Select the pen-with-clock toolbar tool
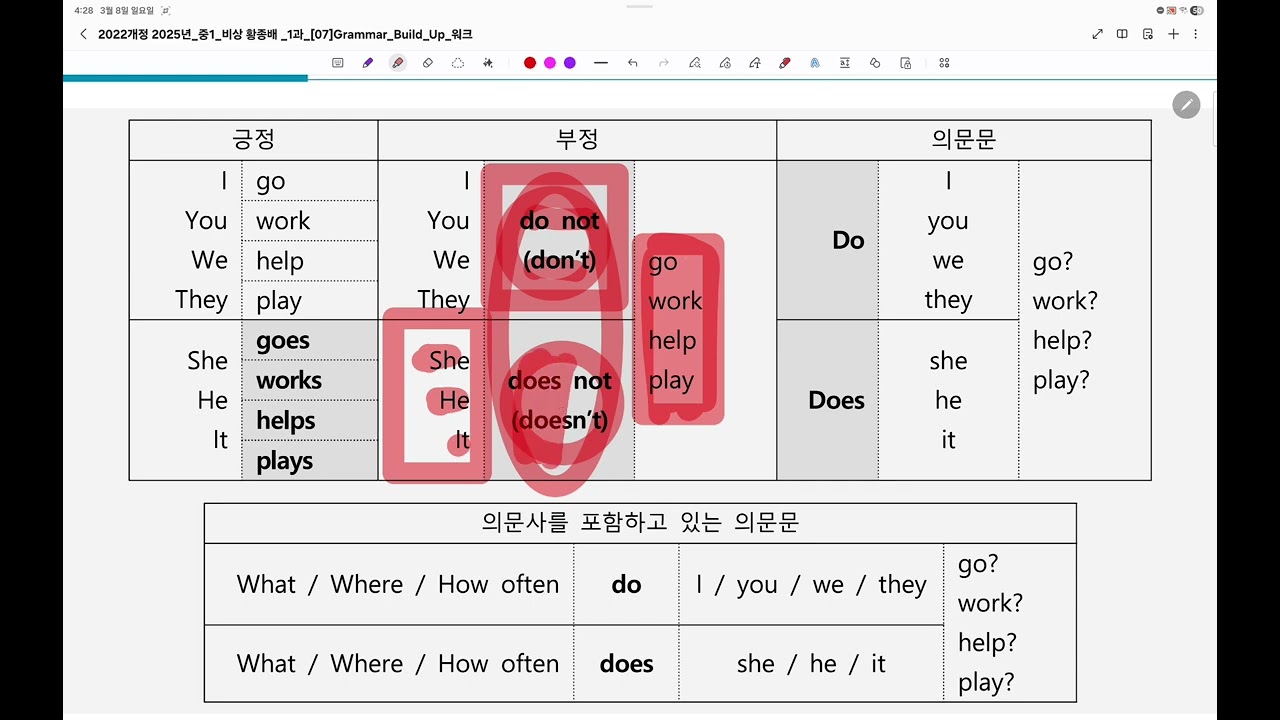 pyautogui.click(x=725, y=63)
